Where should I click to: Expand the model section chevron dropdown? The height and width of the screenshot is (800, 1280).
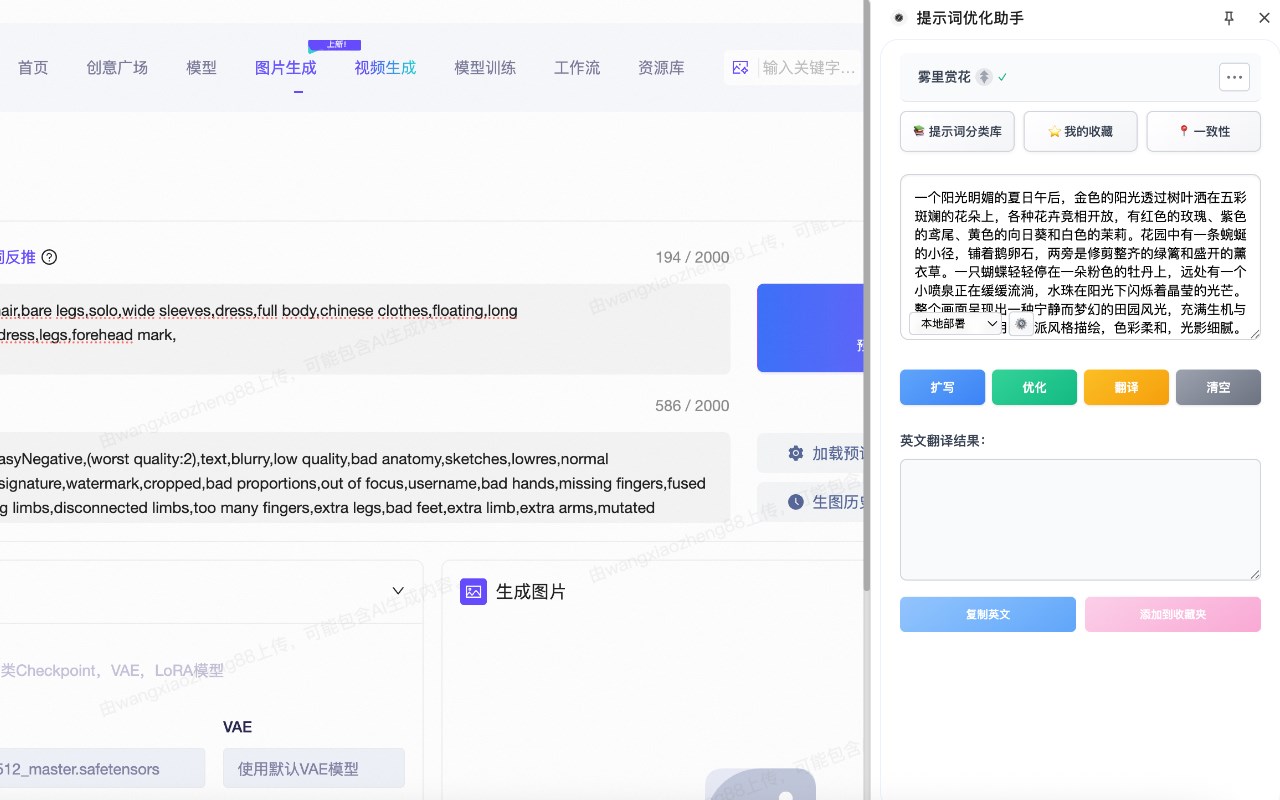click(x=398, y=591)
